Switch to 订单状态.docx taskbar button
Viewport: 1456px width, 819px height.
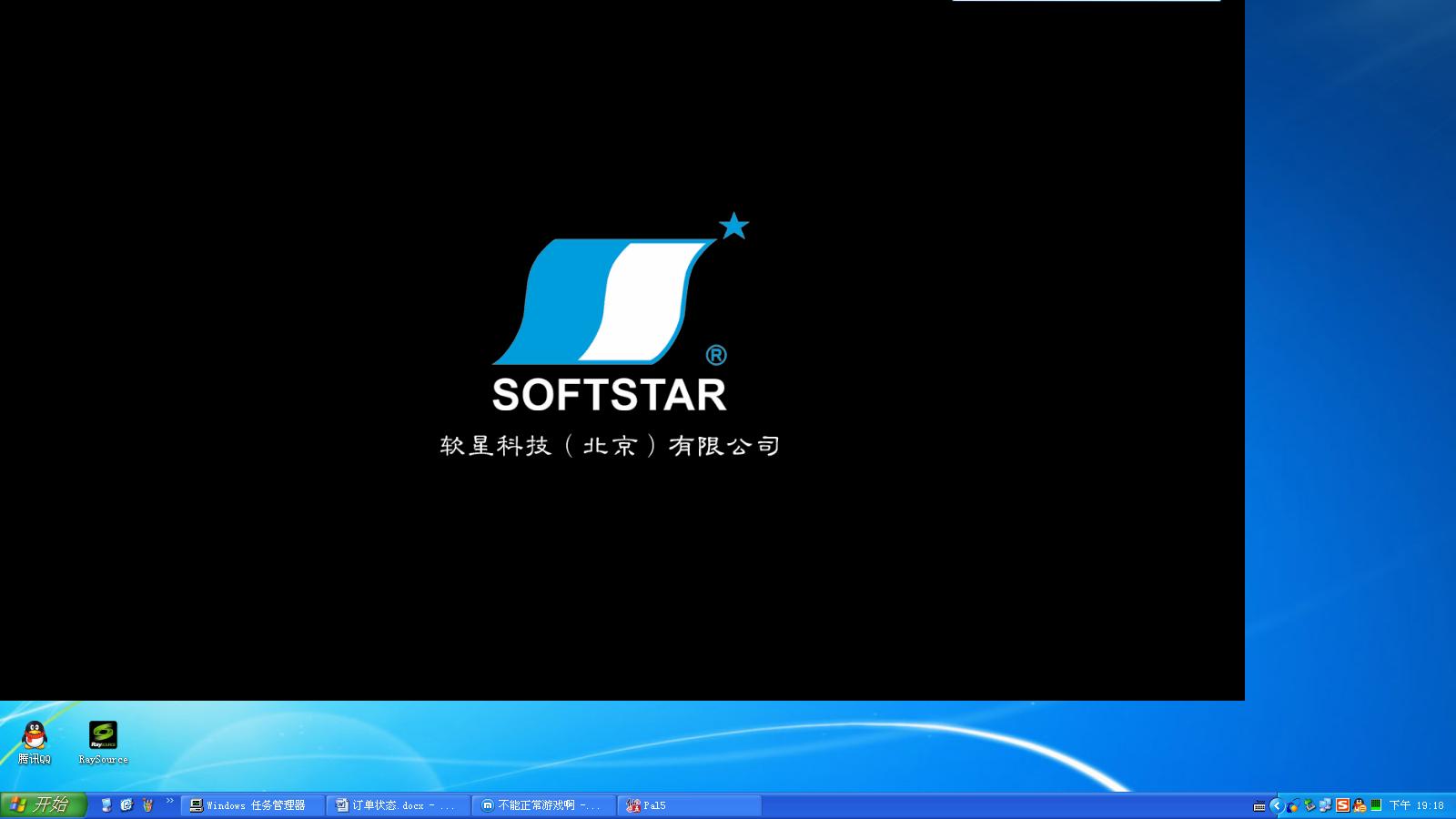(x=399, y=805)
